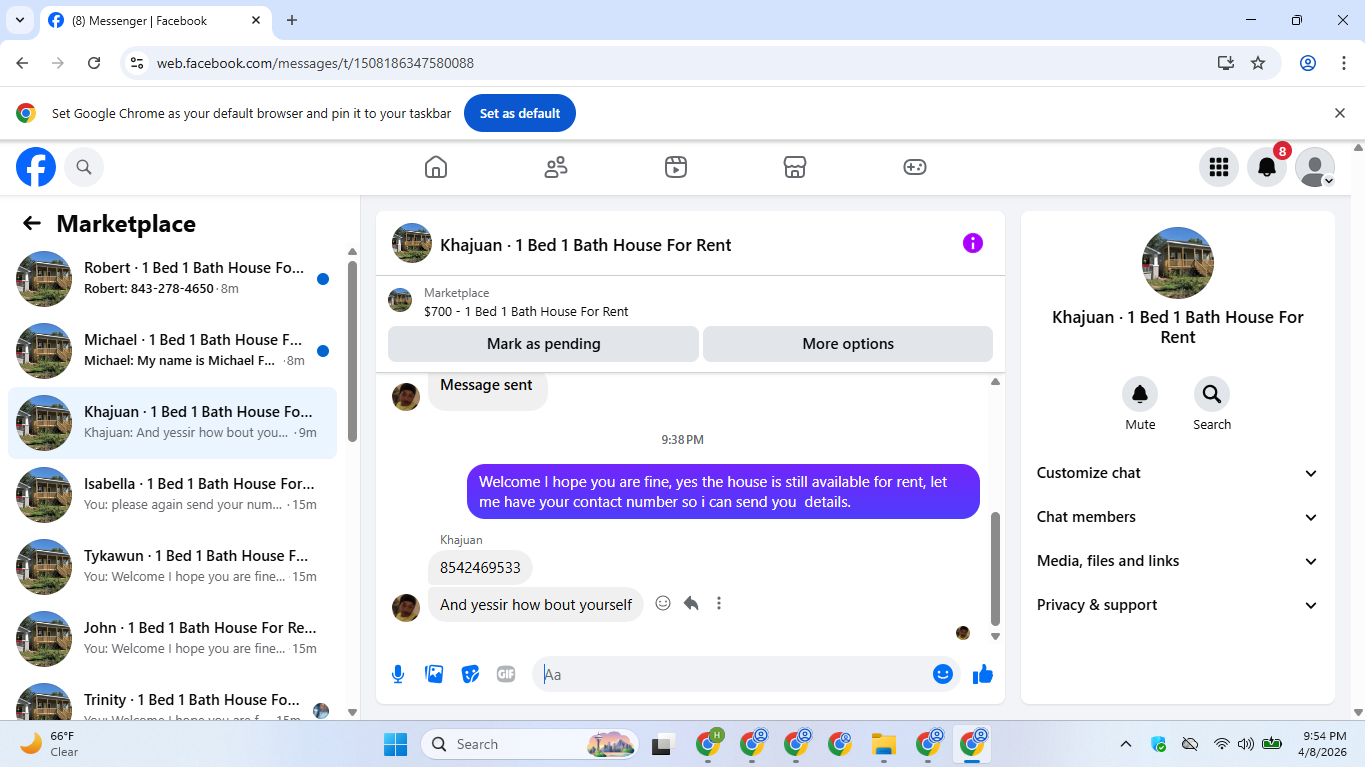Open Tykawun's 1 Bed 1 Bath conversation
Image resolution: width=1365 pixels, height=767 pixels.
point(172,567)
